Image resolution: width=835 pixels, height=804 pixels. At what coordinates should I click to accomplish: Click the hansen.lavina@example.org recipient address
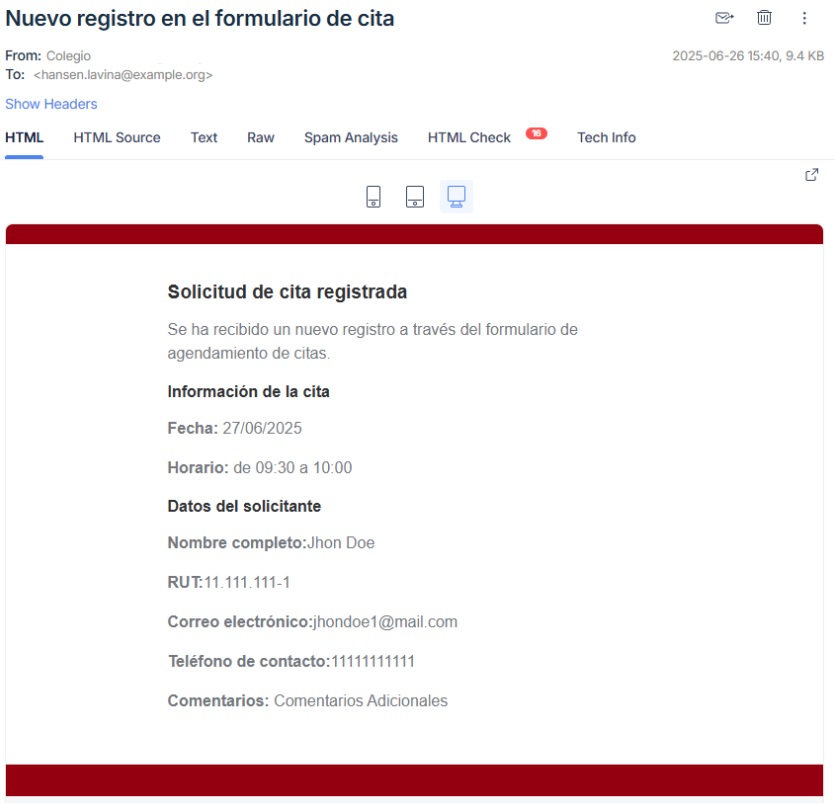tap(123, 75)
